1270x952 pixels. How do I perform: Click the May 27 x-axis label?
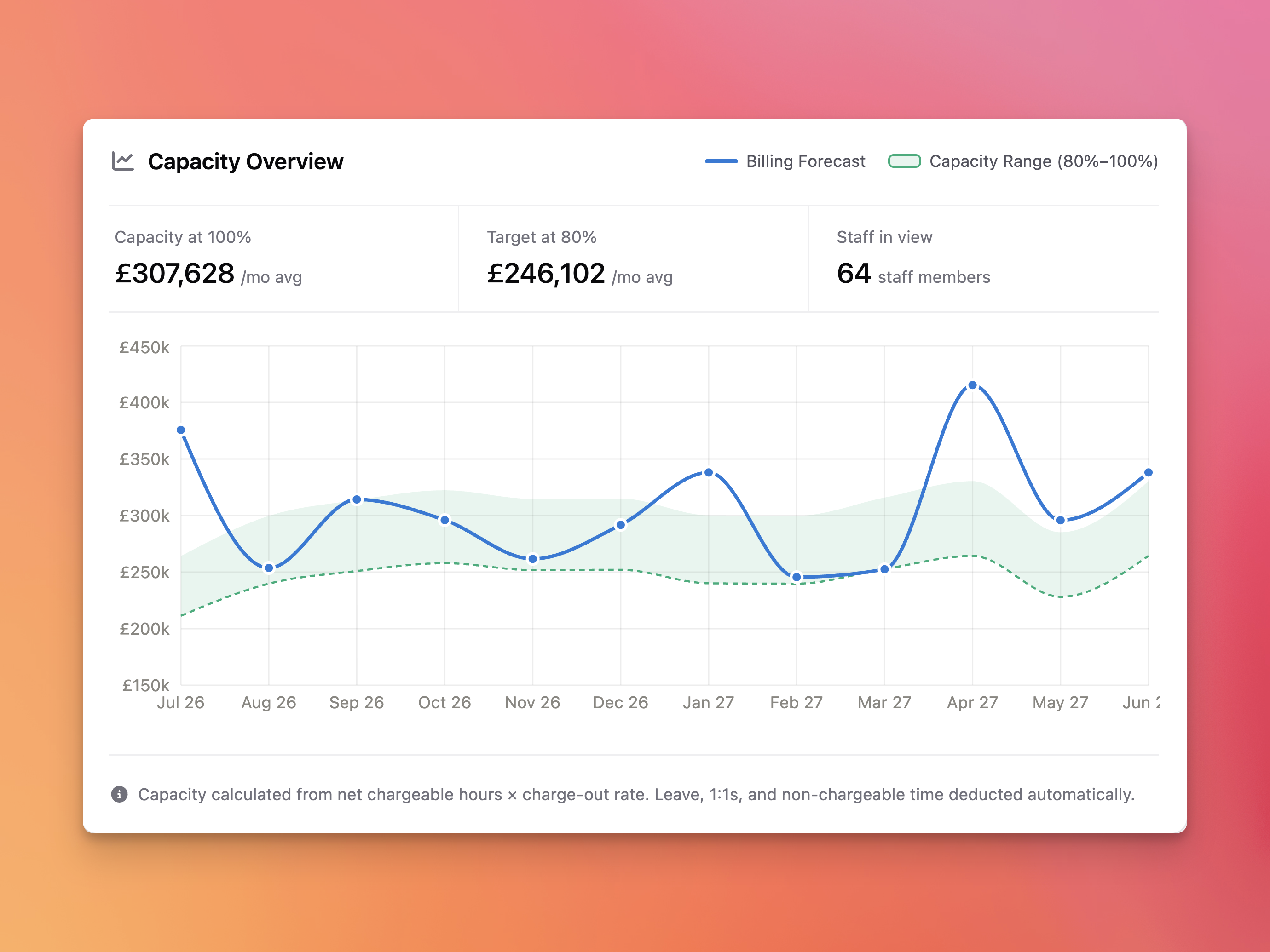1061,702
